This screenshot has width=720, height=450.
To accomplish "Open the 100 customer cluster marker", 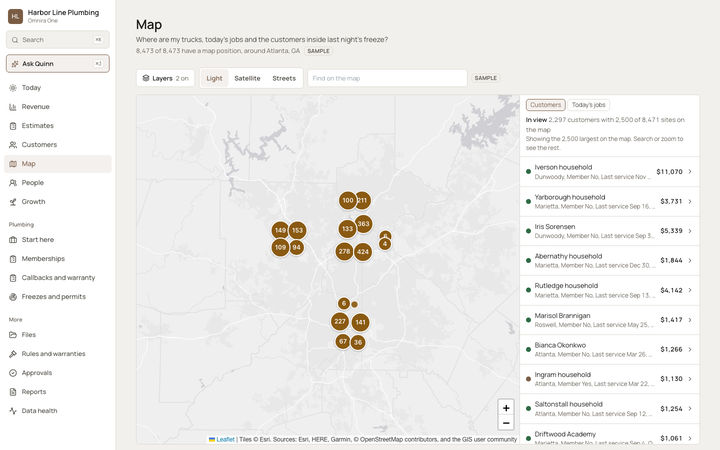I will [348, 200].
